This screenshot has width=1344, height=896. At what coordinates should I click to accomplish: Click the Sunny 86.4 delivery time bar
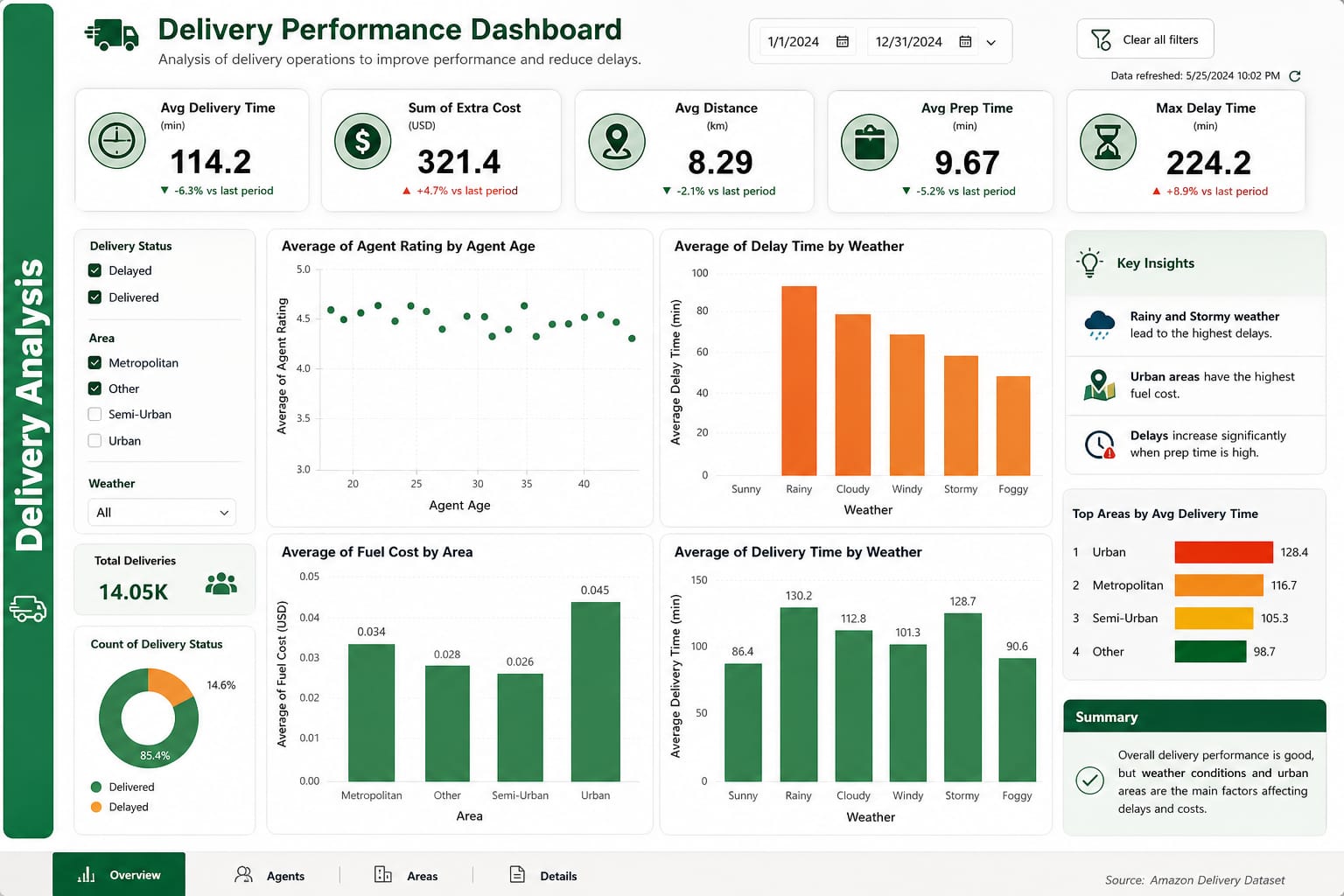click(x=743, y=722)
